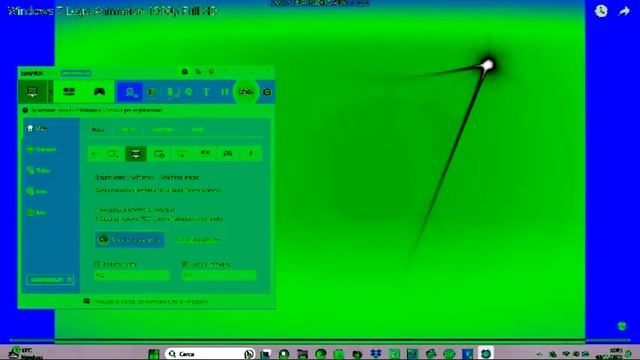Open Dropbox icon in taskbar
This screenshot has width=640, height=360.
point(376,354)
